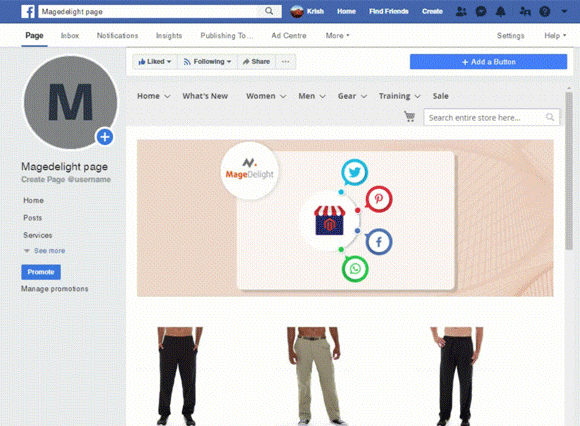Focus the Search entire store field
The image size is (580, 426).
(x=491, y=118)
